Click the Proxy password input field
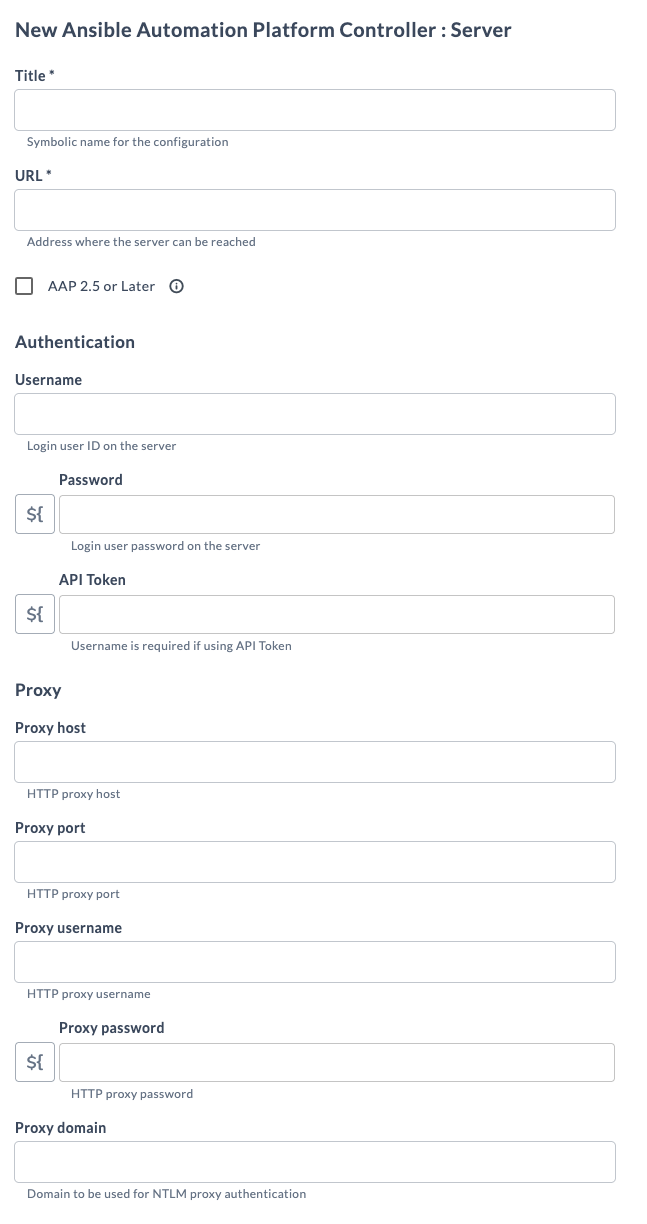The height and width of the screenshot is (1224, 647). [337, 1063]
